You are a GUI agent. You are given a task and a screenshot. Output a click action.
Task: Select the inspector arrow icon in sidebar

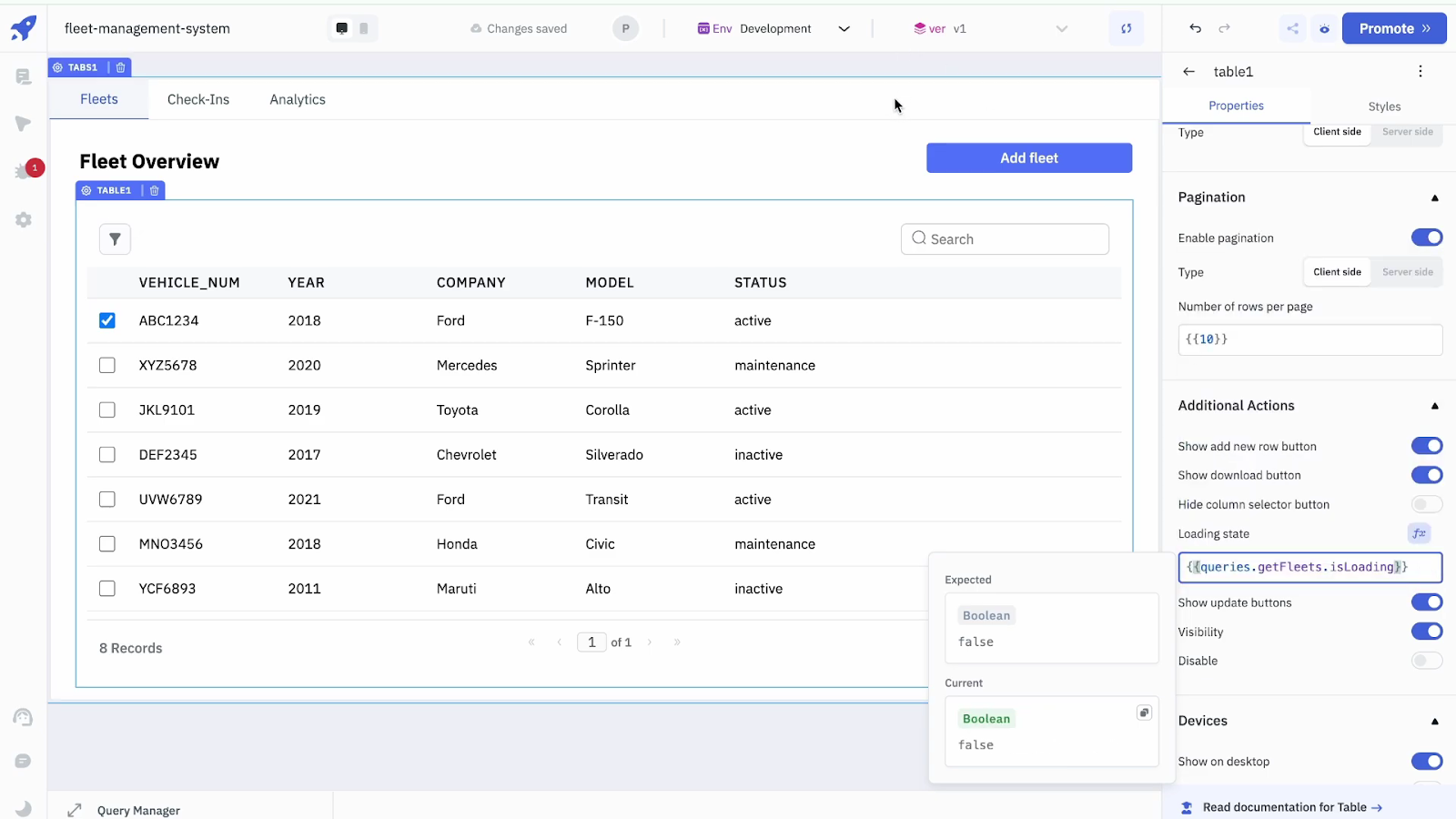(x=23, y=123)
